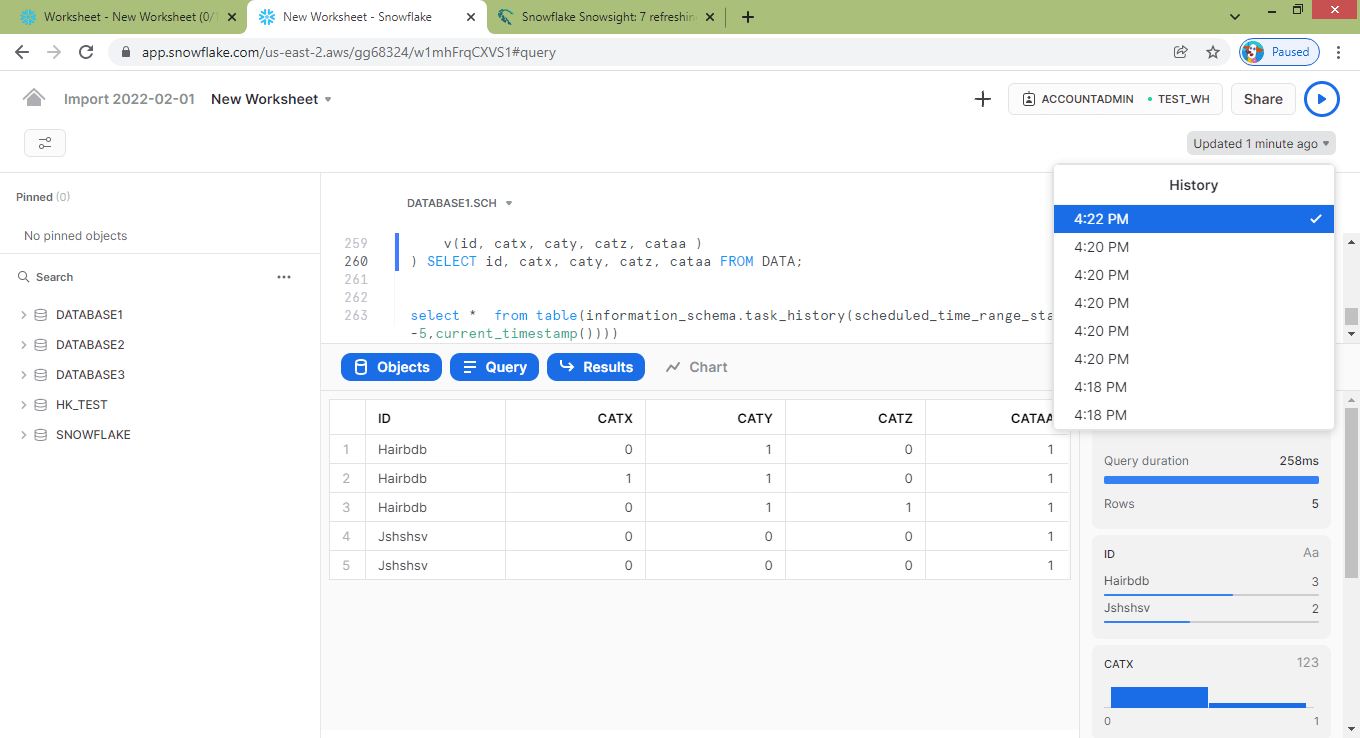This screenshot has height=738, width=1360.
Task: Click the CATX column header
Action: 575,418
